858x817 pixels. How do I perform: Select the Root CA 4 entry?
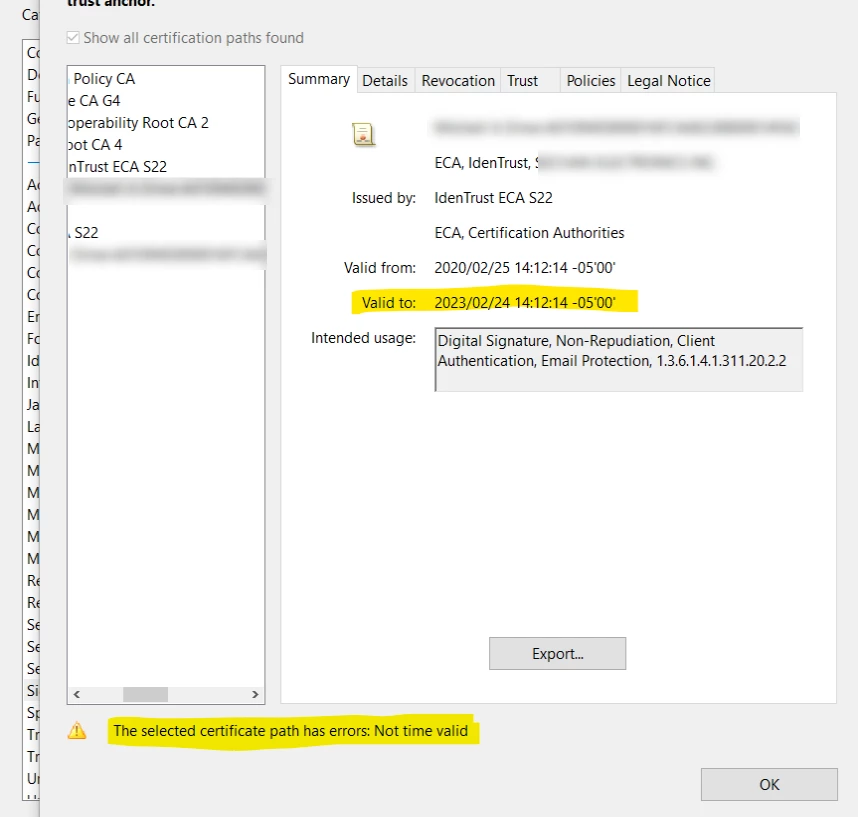[x=95, y=144]
